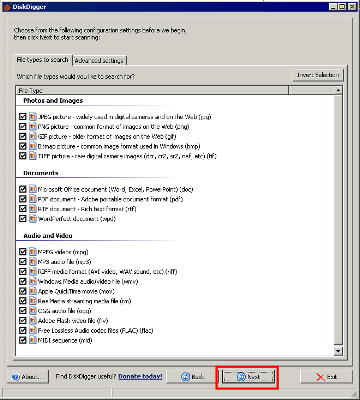Uncheck the PNG picture checkbox

click(x=22, y=126)
